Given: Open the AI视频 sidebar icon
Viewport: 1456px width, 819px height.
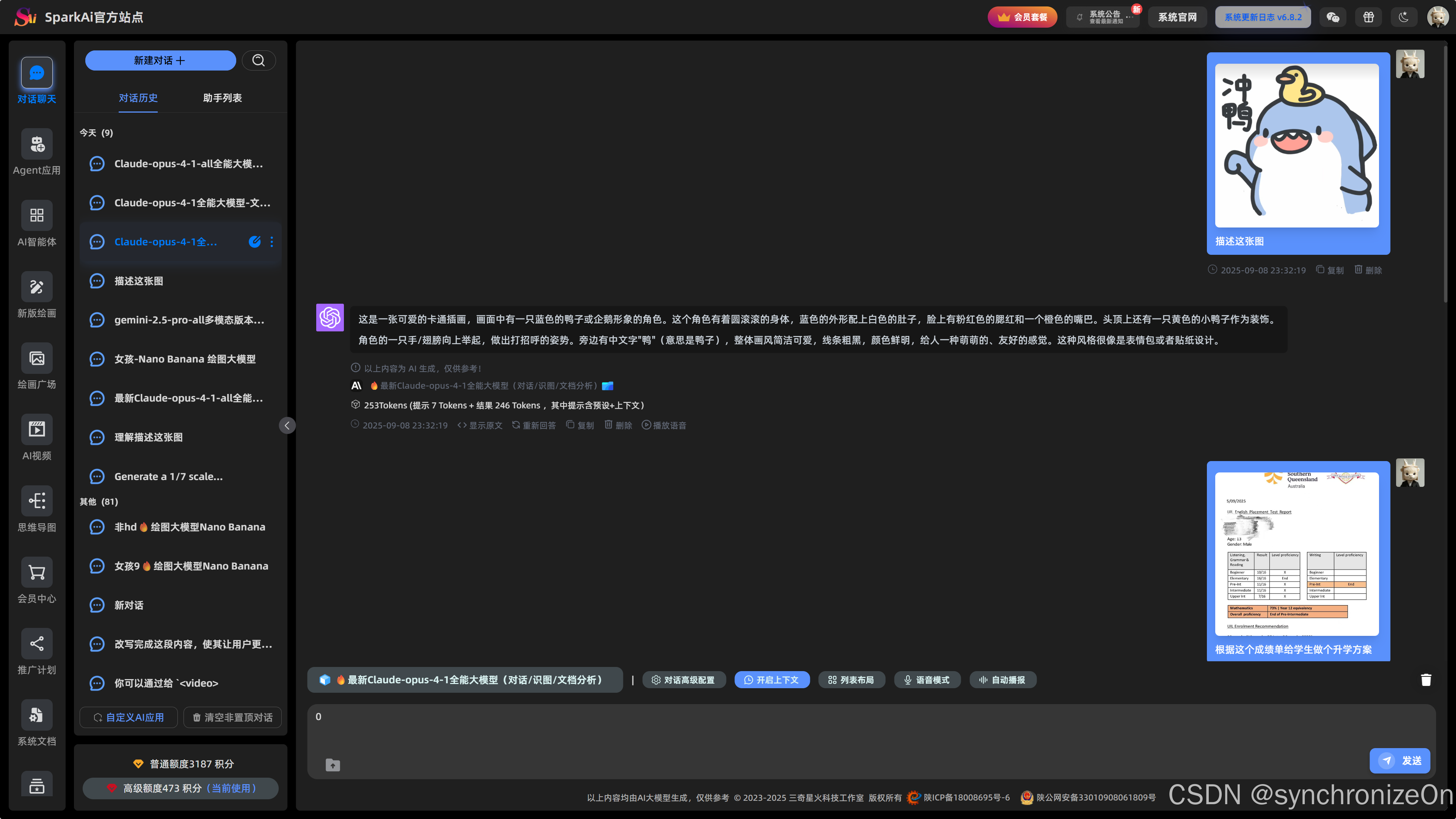Looking at the screenshot, I should click(x=37, y=430).
